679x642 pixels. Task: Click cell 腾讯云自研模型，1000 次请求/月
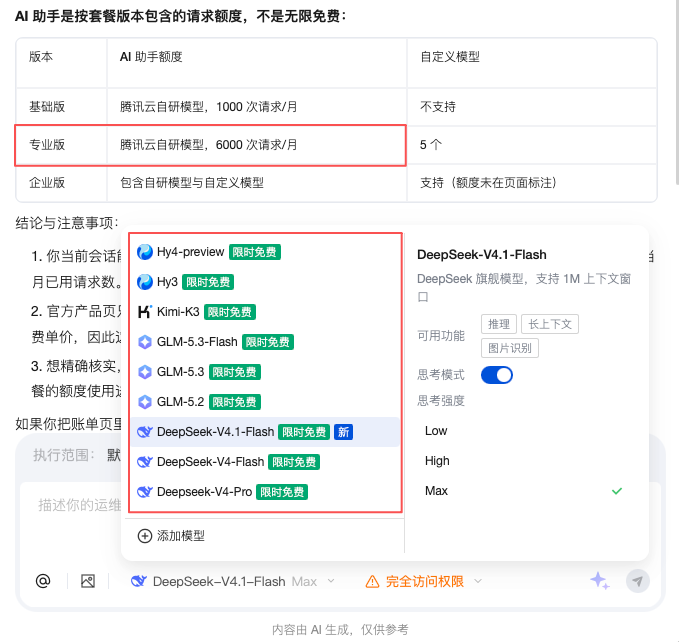tap(256, 107)
